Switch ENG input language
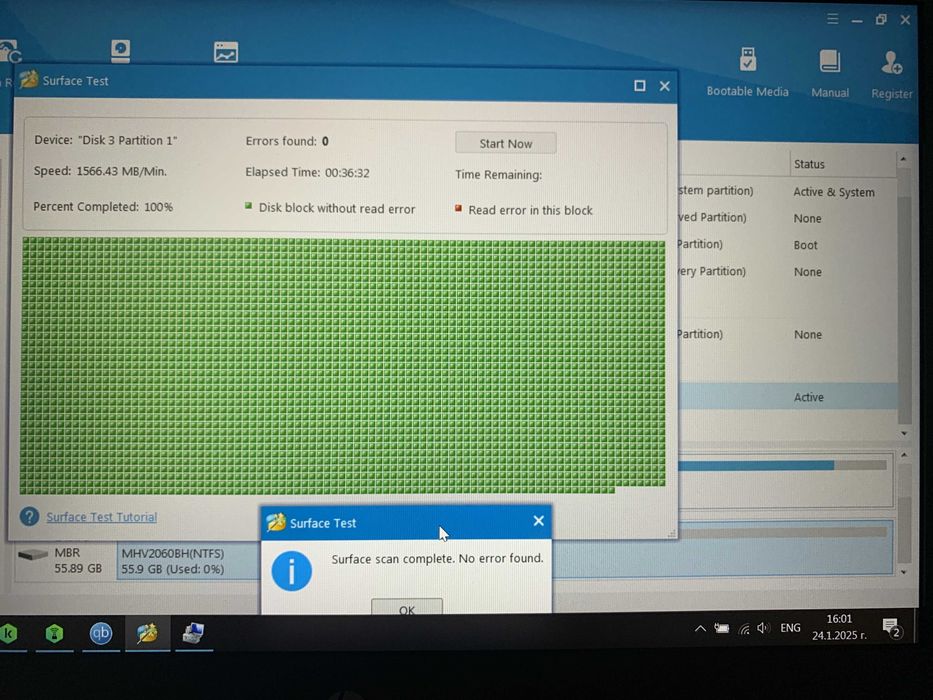The height and width of the screenshot is (700, 933). point(790,628)
